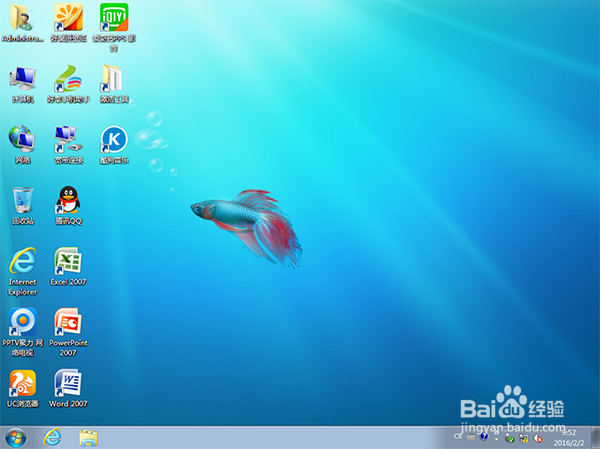This screenshot has width=600, height=449.
Task: Launch the green iQIYI PPS shortcut
Action: 114,27
